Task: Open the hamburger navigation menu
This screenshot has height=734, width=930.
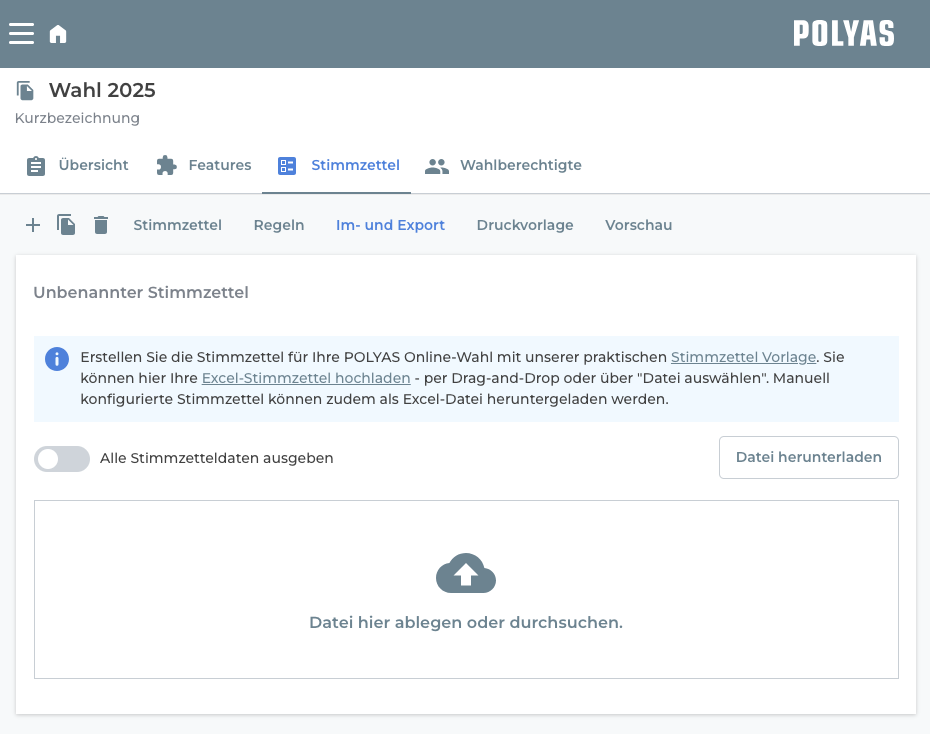Action: pos(21,34)
